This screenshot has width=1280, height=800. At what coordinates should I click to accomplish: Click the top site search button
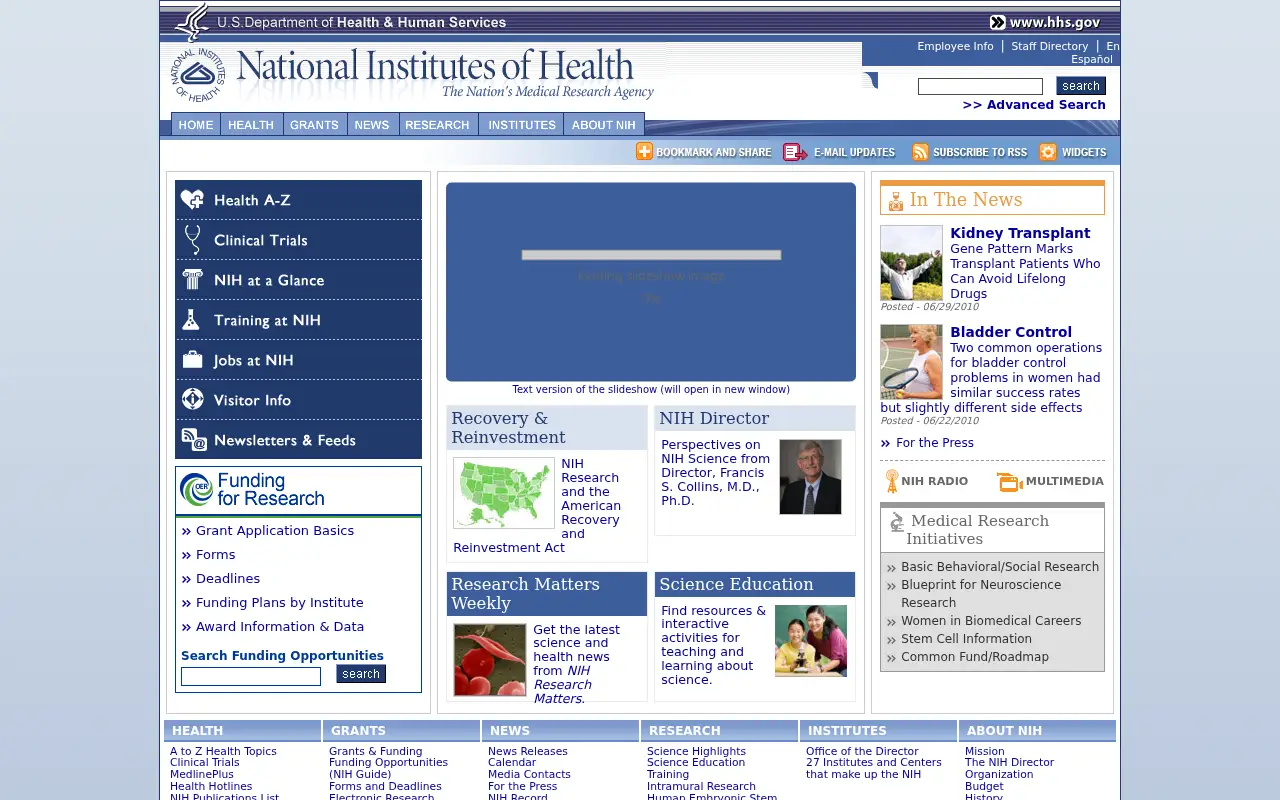pyautogui.click(x=1081, y=86)
